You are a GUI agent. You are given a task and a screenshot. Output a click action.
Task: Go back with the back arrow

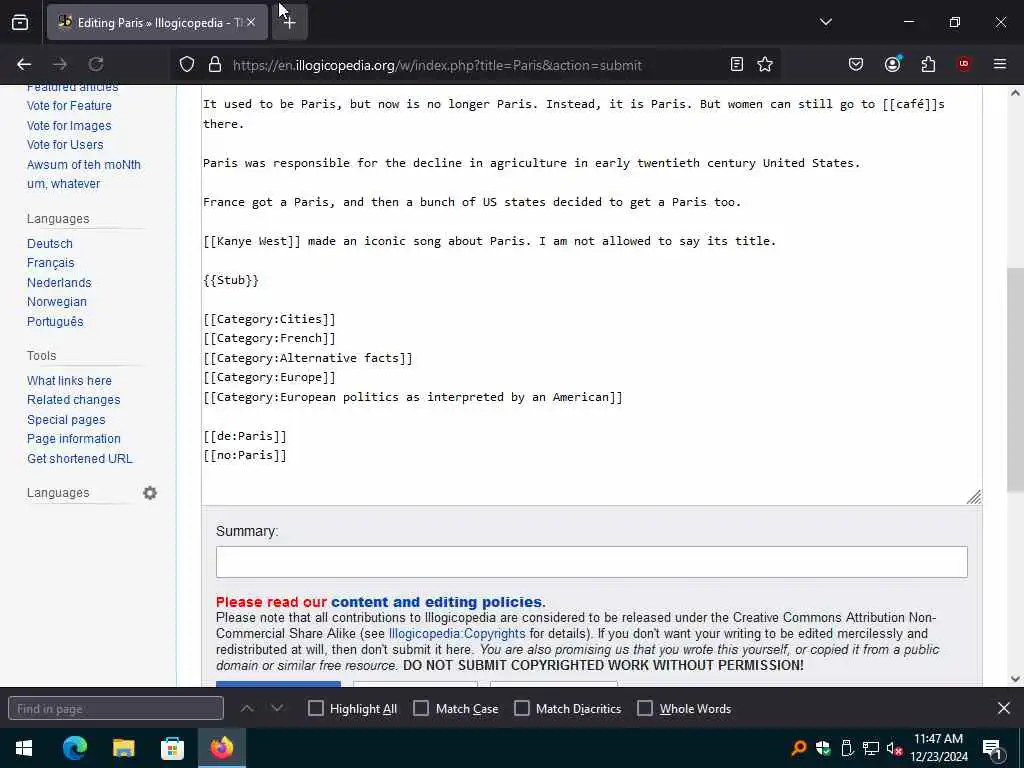tap(24, 64)
